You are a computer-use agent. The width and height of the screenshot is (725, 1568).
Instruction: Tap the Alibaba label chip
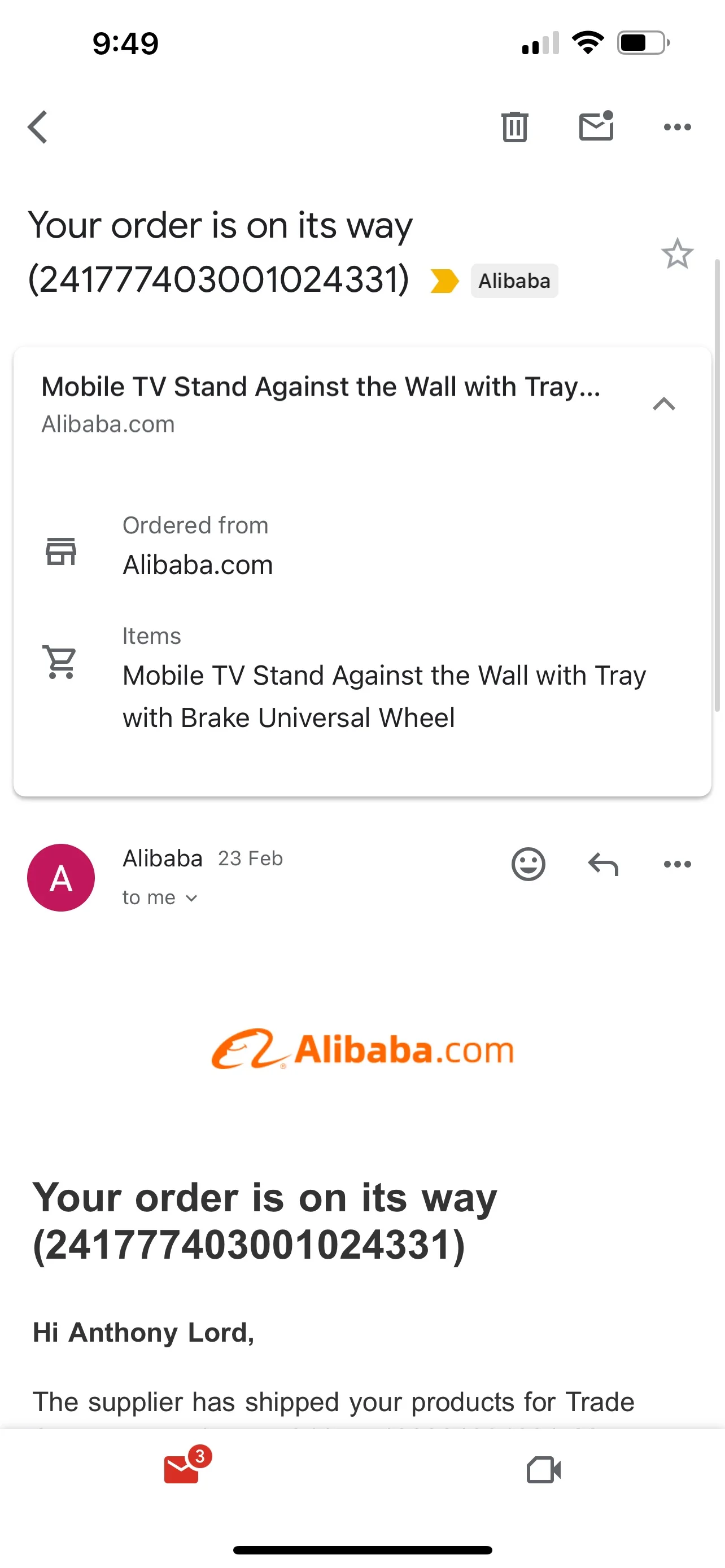(x=514, y=281)
